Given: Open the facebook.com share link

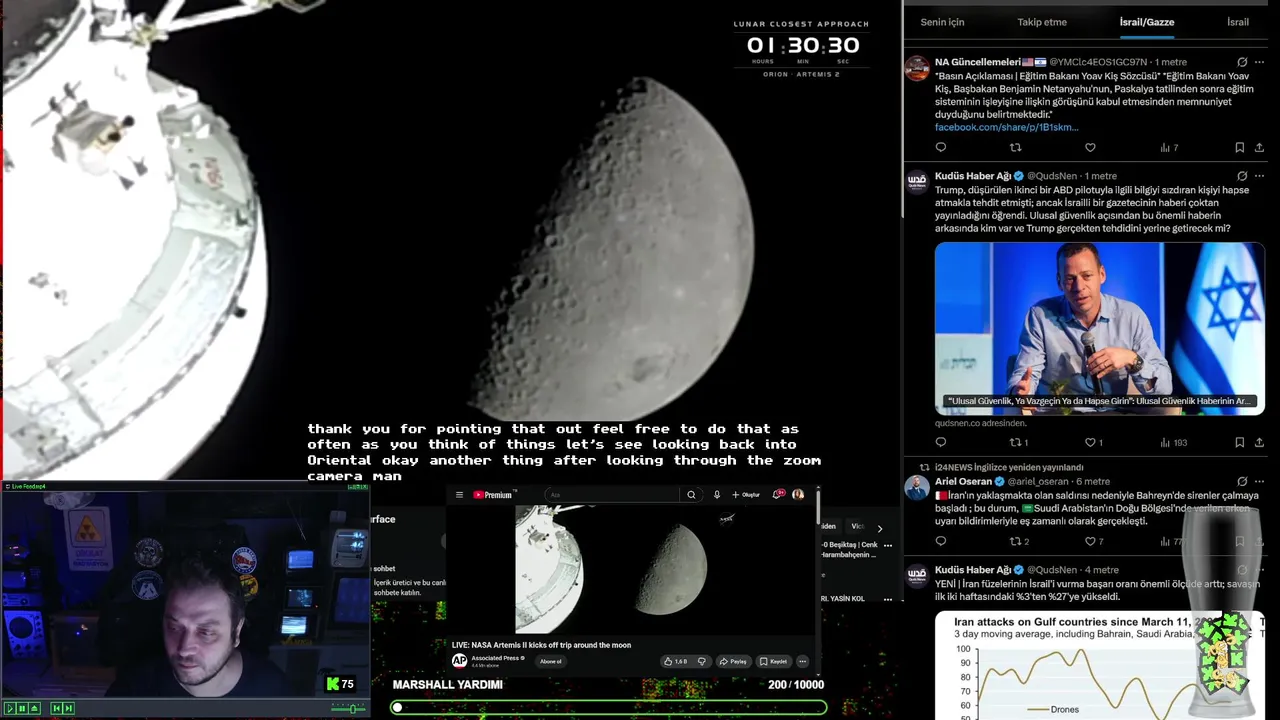Looking at the screenshot, I should (x=1006, y=127).
